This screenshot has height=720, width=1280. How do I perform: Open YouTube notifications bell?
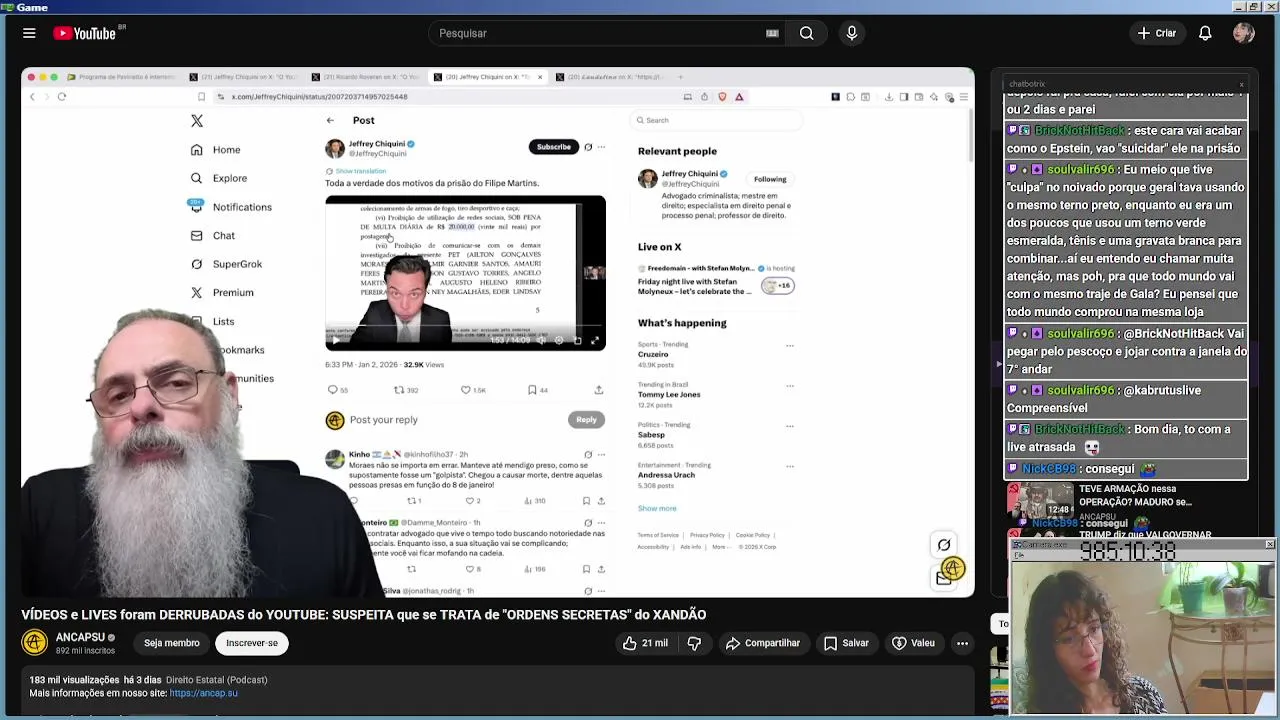click(x=1205, y=33)
